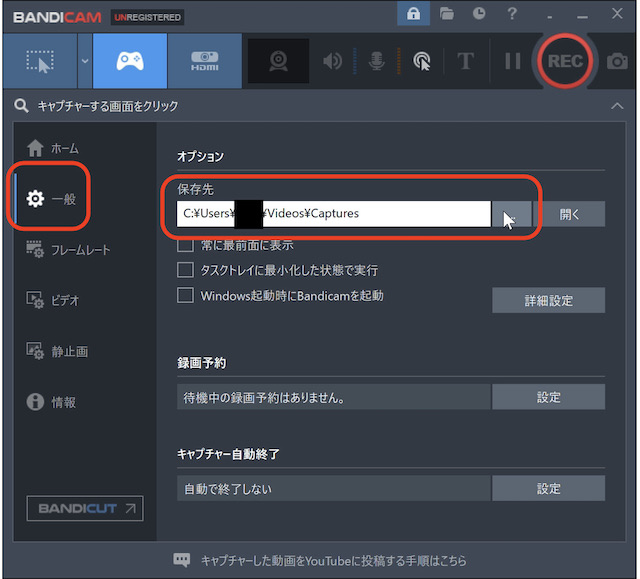Open the screen recording mode dropdown arrow
Screen dimensions: 640x579
(x=85, y=61)
